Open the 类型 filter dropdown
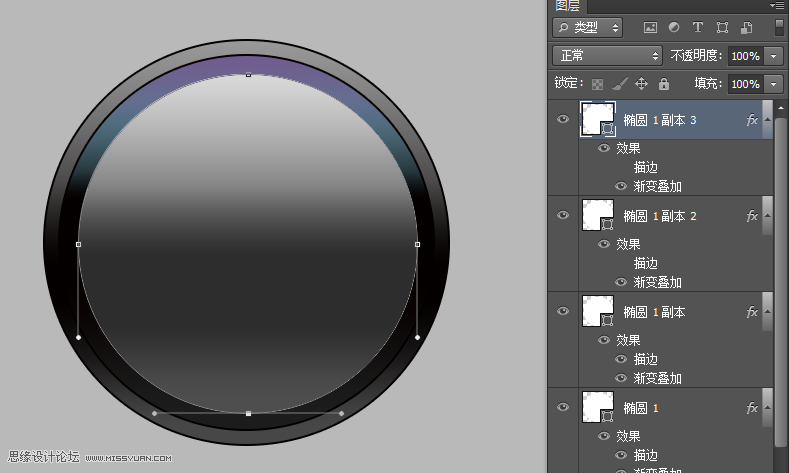789x473 pixels. pos(587,27)
